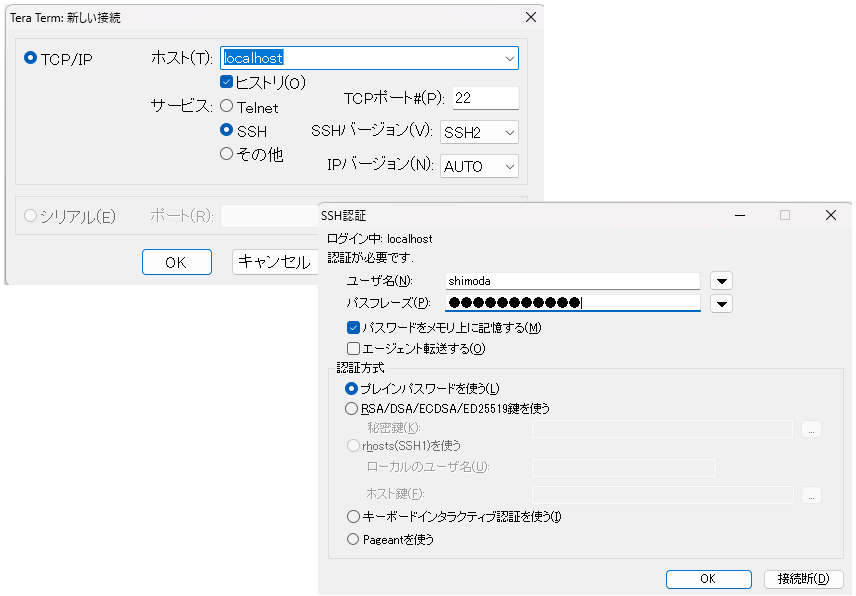Uncheck パスワードをメモリ上に記憶する checkbox
856x596 pixels.
point(353,327)
